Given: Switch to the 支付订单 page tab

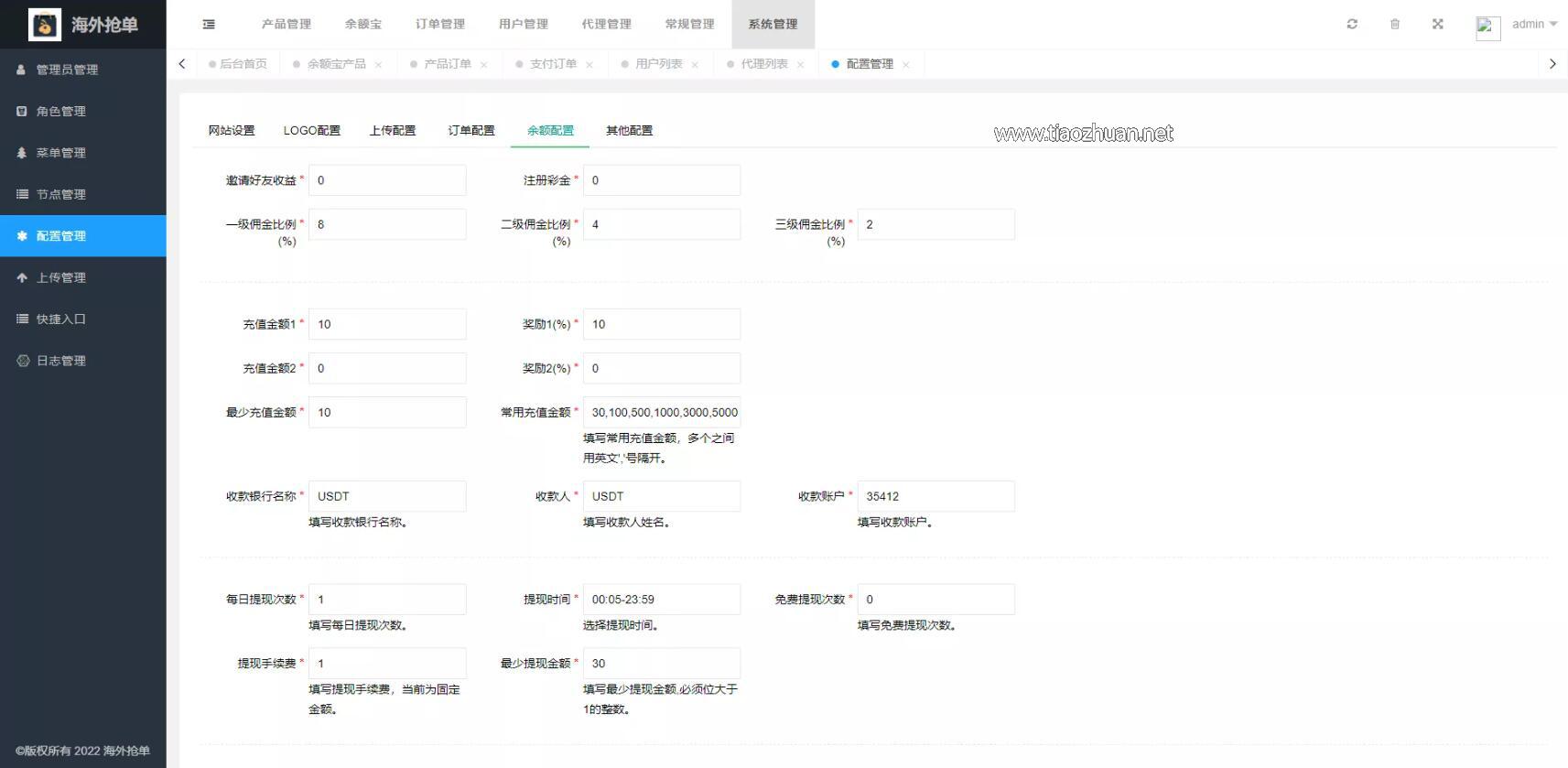Looking at the screenshot, I should tap(553, 64).
